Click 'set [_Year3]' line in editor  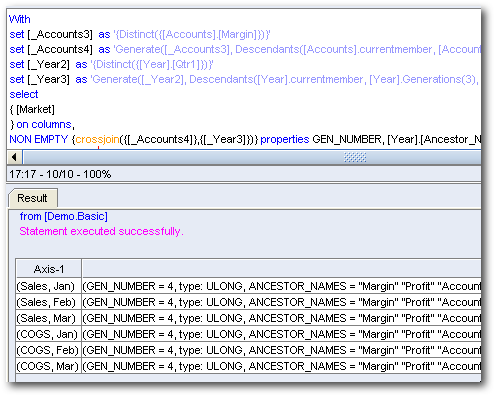(244, 79)
